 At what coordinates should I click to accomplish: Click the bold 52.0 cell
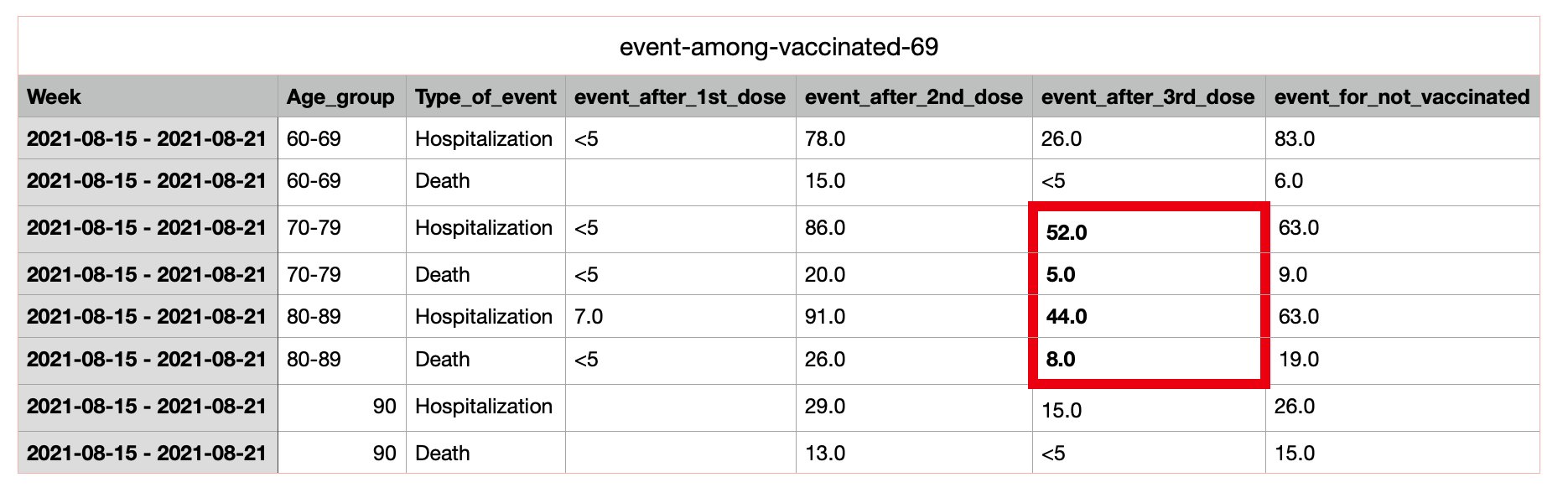pos(1067,233)
